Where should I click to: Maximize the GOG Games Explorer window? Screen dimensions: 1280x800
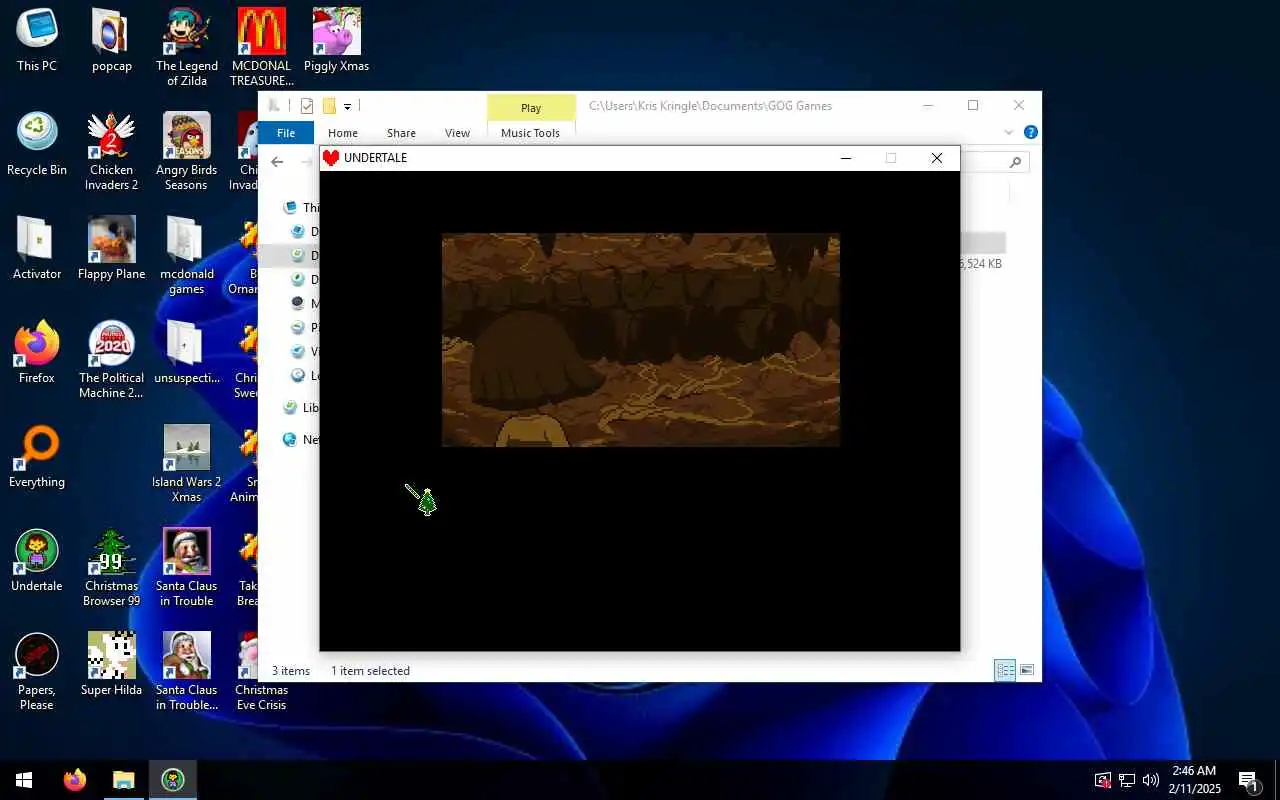973,106
